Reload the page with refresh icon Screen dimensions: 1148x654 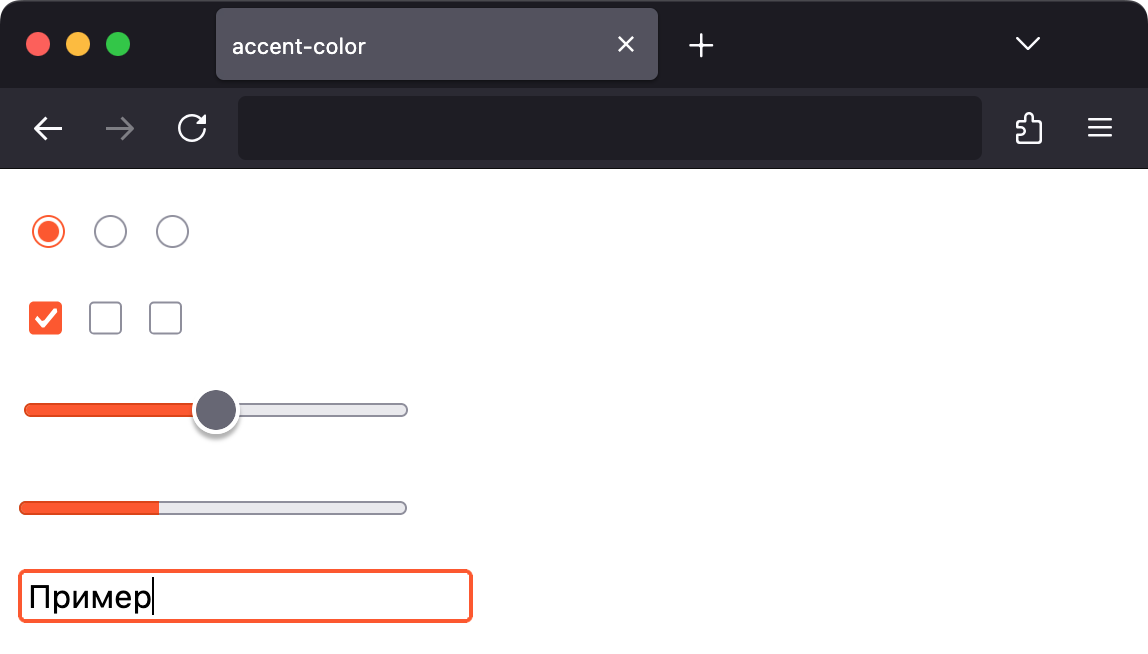tap(193, 128)
